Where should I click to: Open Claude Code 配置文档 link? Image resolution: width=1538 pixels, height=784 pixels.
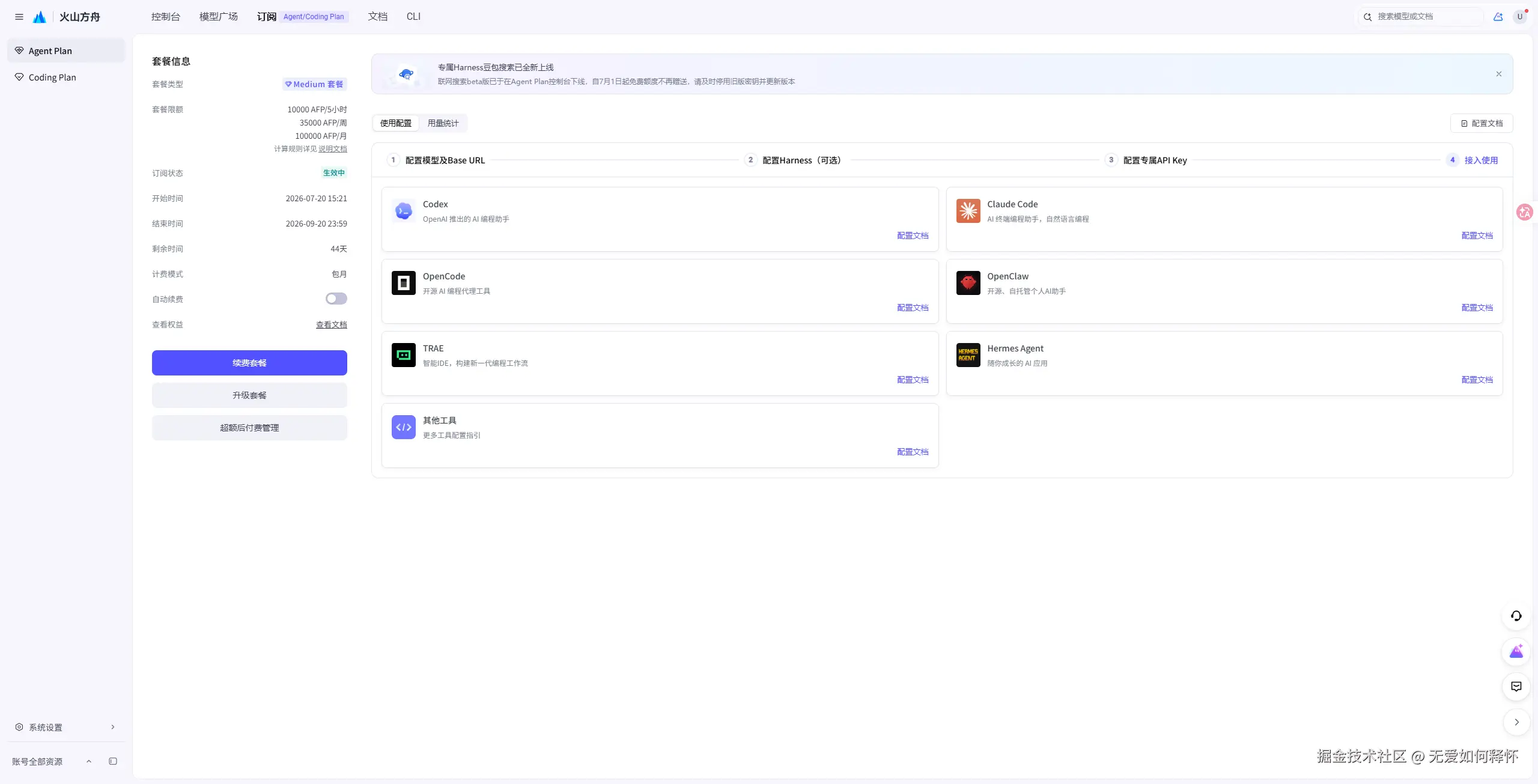coord(1477,236)
